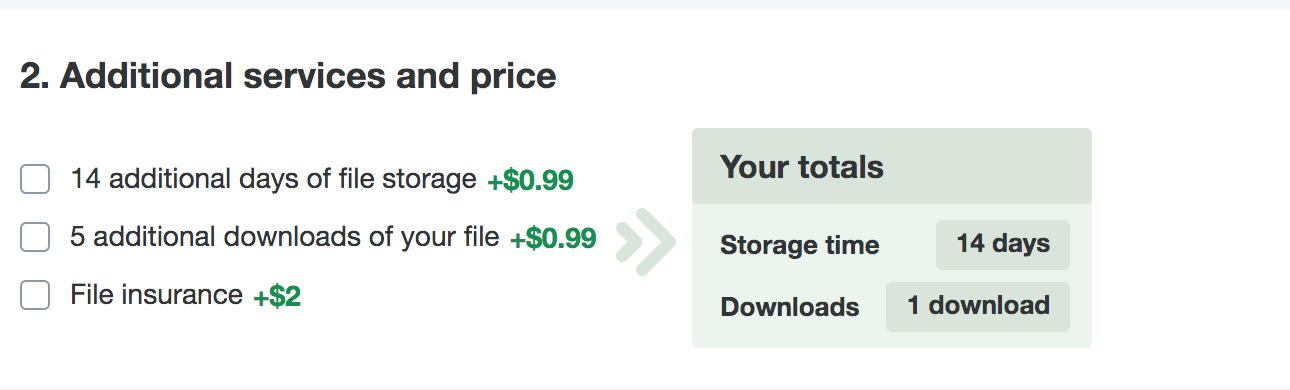Click the gray strip at page top
Screen dimensions: 1290x390
(x=645, y=5)
